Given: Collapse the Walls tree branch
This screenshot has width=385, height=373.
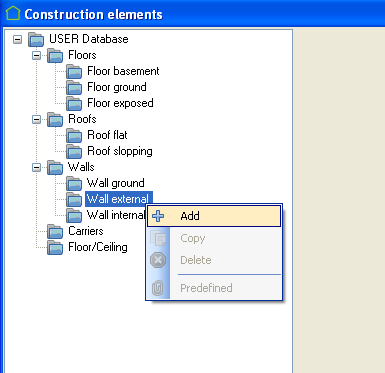Looking at the screenshot, I should pos(36,168).
